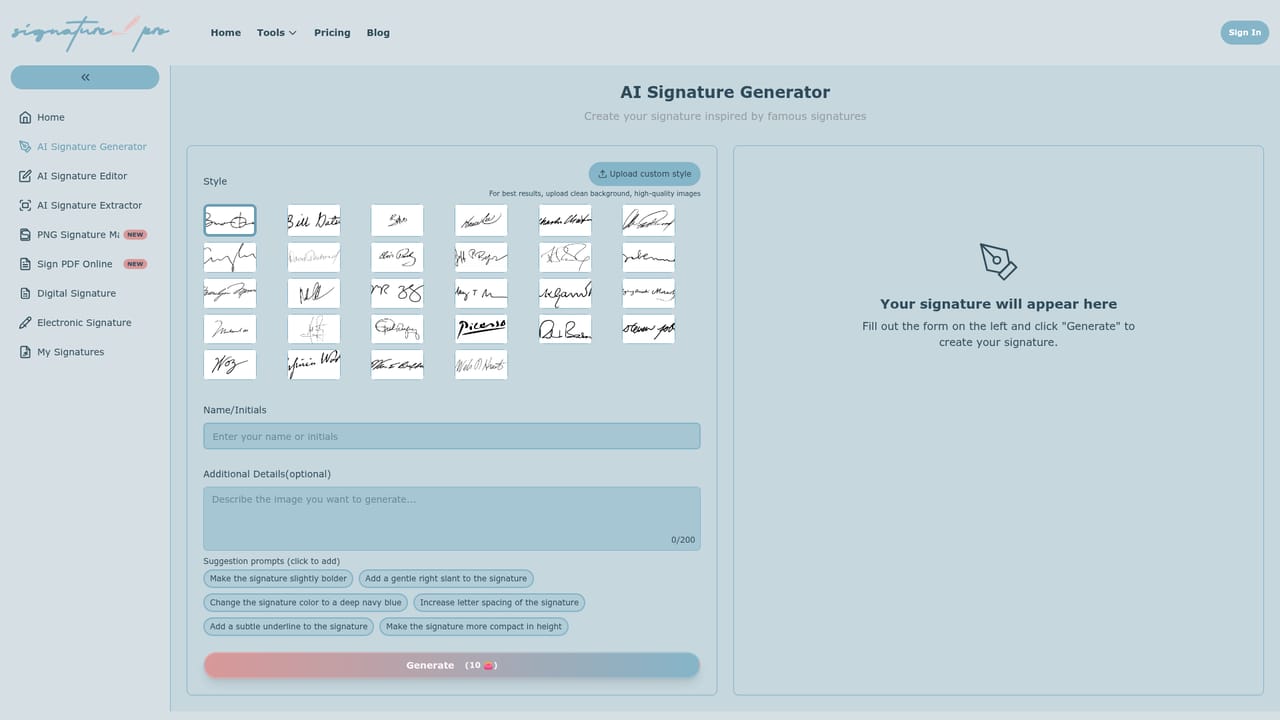Image resolution: width=1280 pixels, height=720 pixels.
Task: Choose the last signature style thumbnail in bottom row
Action: 481,365
